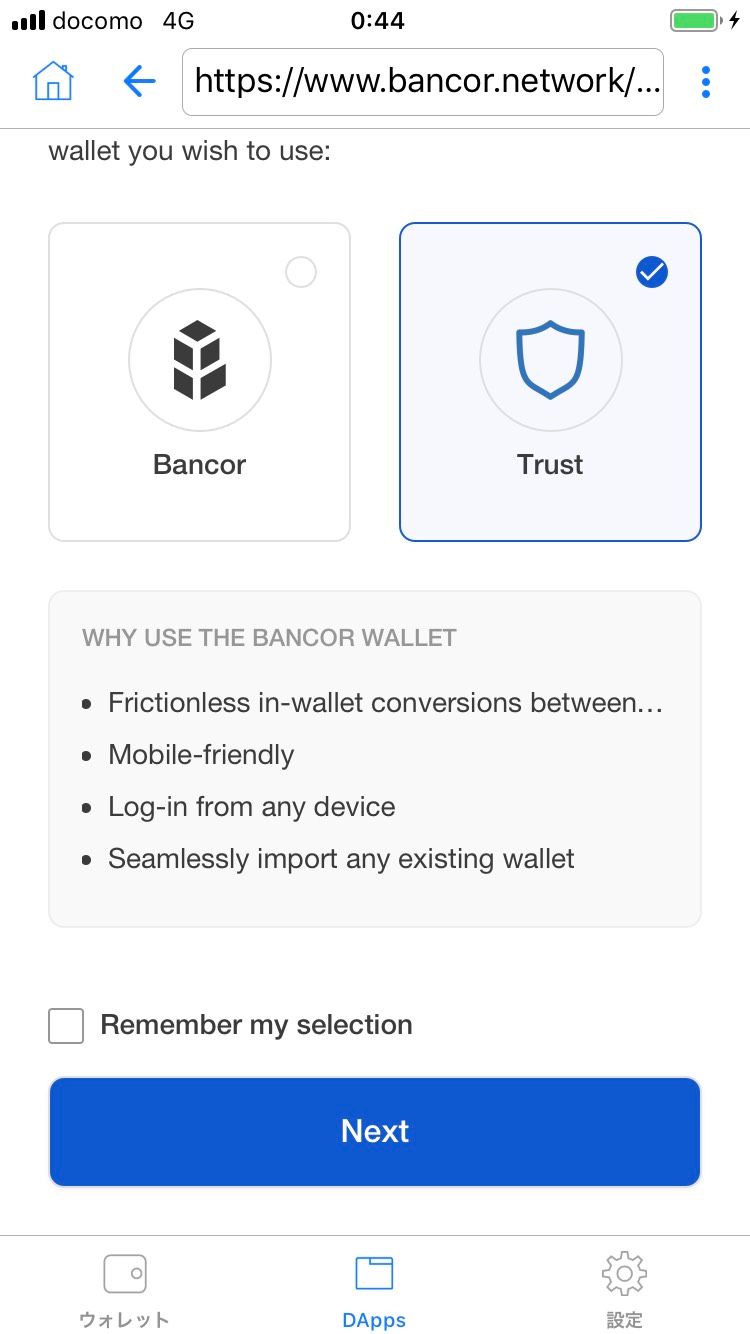This screenshot has width=750, height=1334.
Task: Open the 設定 gear icon
Action: point(624,1275)
